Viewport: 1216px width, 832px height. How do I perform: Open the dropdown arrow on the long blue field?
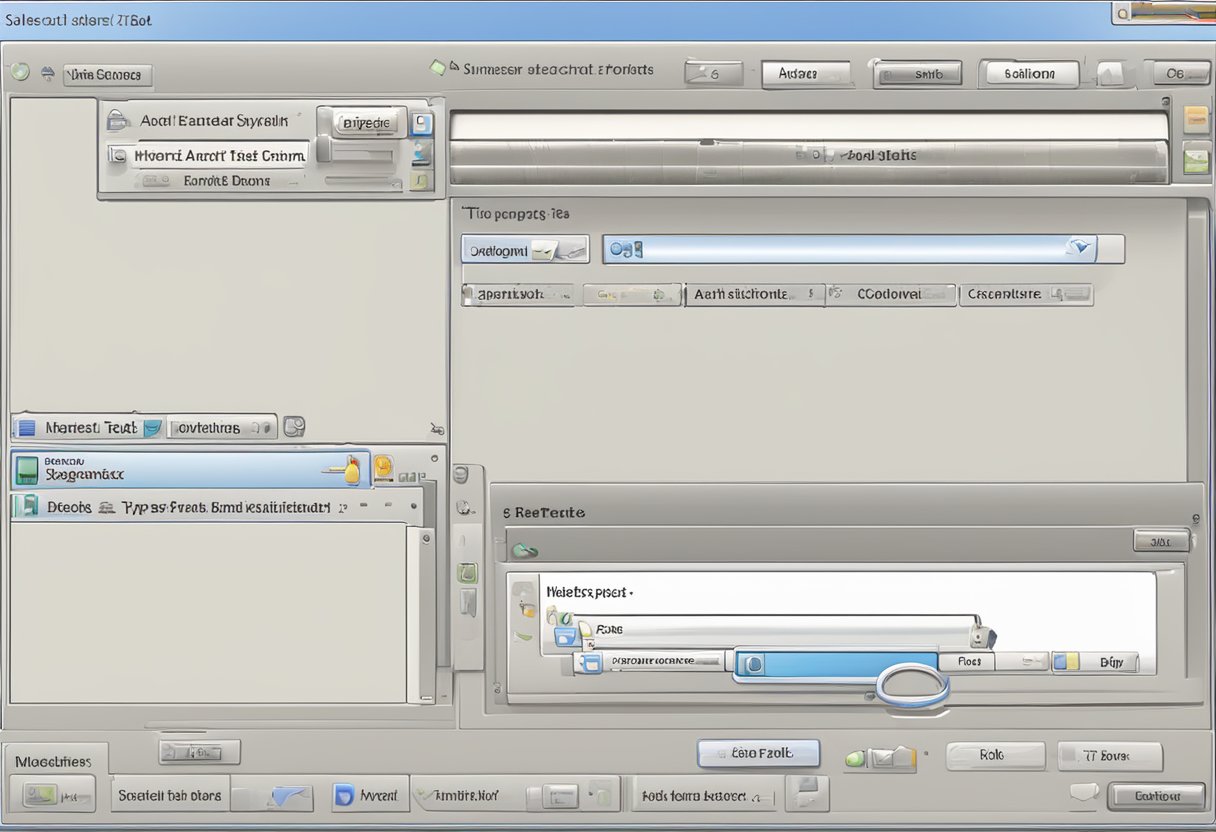coord(1079,248)
